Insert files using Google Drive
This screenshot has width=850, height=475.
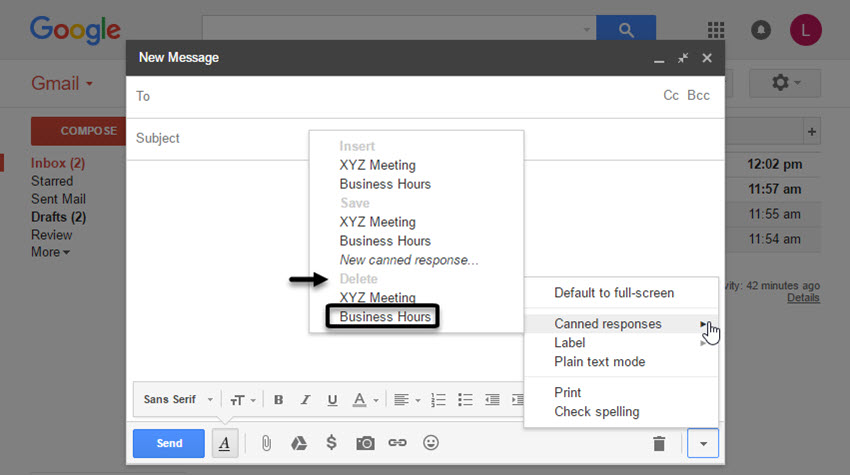[299, 443]
